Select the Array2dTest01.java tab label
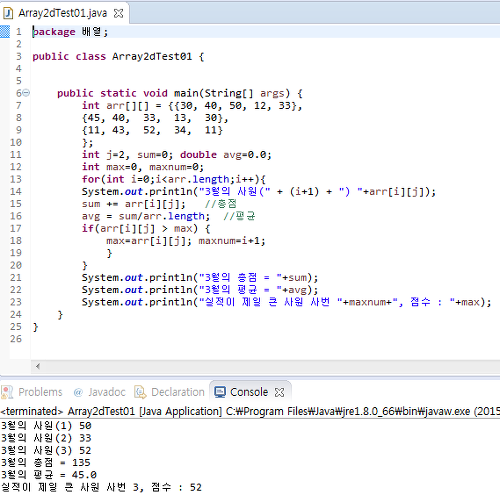The width and height of the screenshot is (500, 495). [63, 13]
